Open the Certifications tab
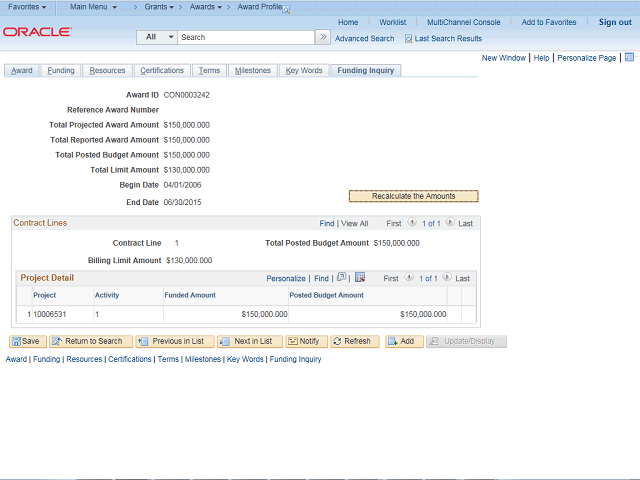The image size is (640, 480). (x=162, y=70)
